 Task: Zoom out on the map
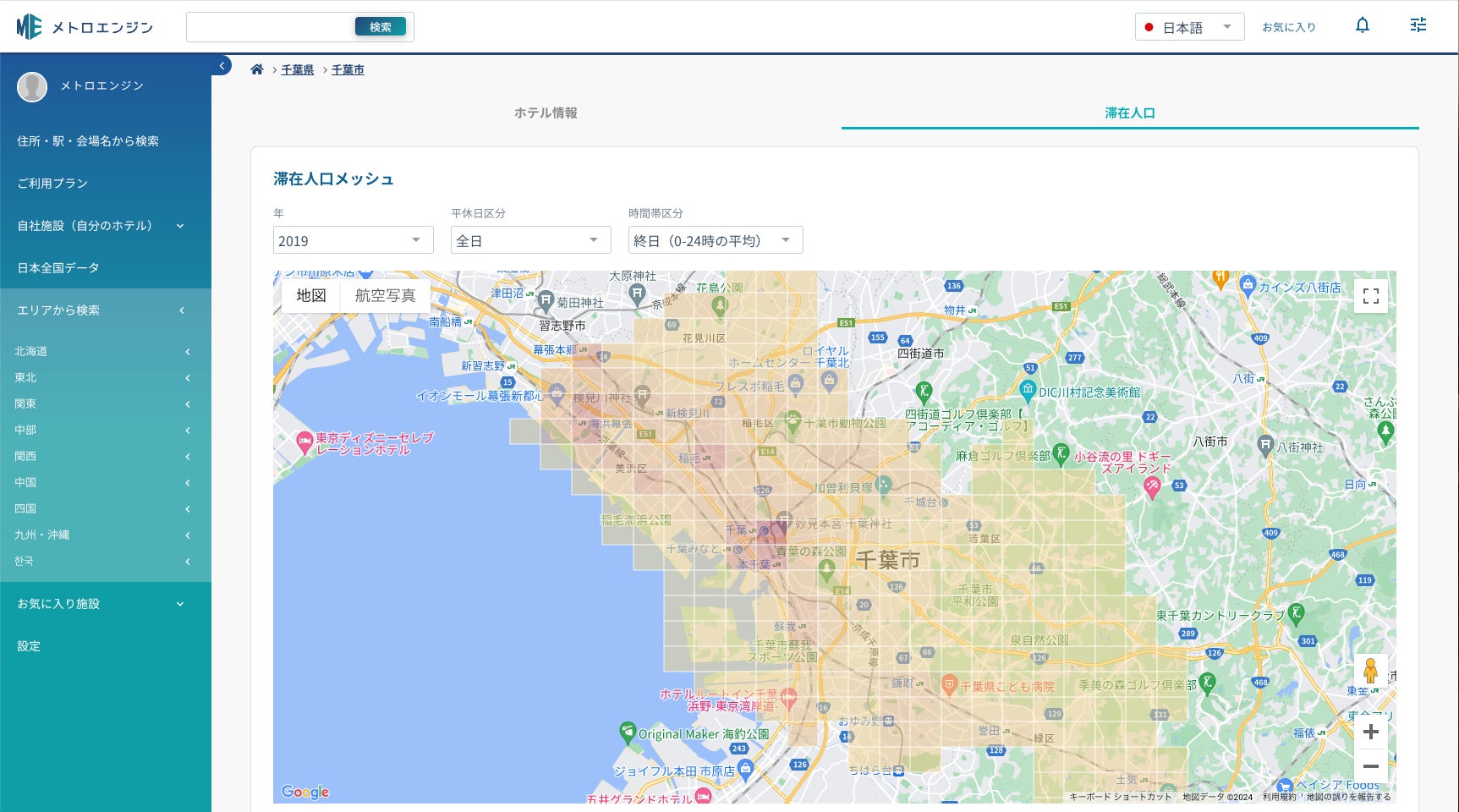[1371, 766]
